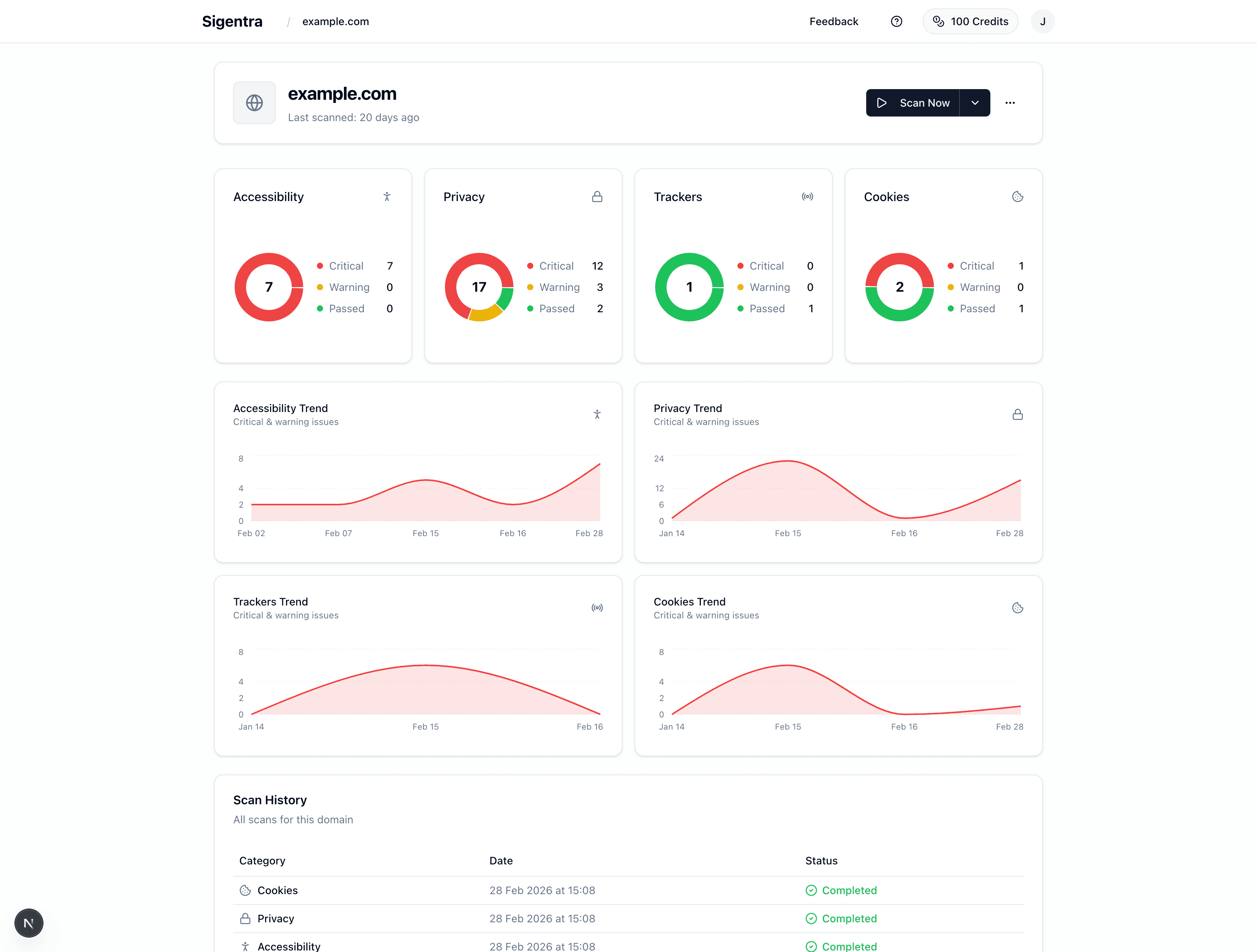Open the three-dot overflow menu near Scan Now

coord(1011,103)
